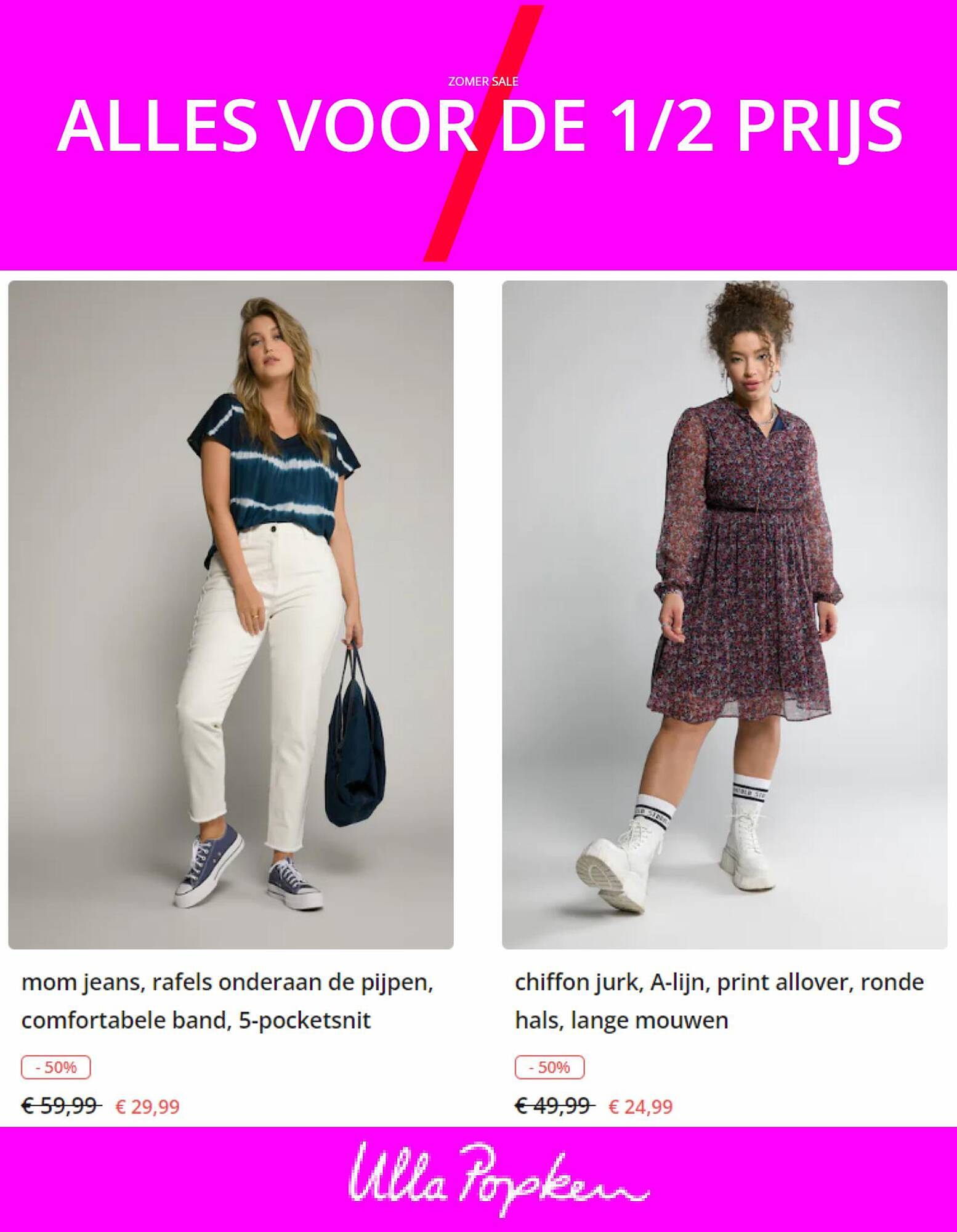Image resolution: width=957 pixels, height=1232 pixels.
Task: Click the -50% badge under chiffon jurk
Action: (549, 1068)
